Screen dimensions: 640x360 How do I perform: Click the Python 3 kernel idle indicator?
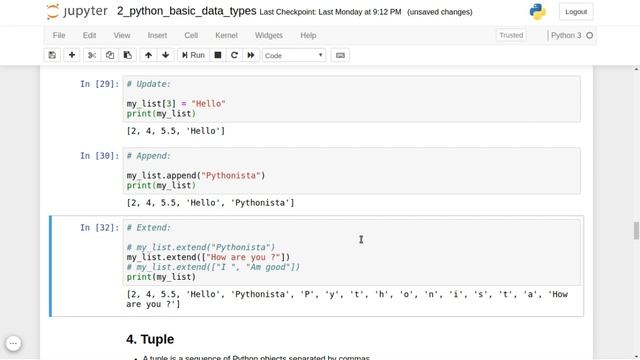(x=589, y=36)
